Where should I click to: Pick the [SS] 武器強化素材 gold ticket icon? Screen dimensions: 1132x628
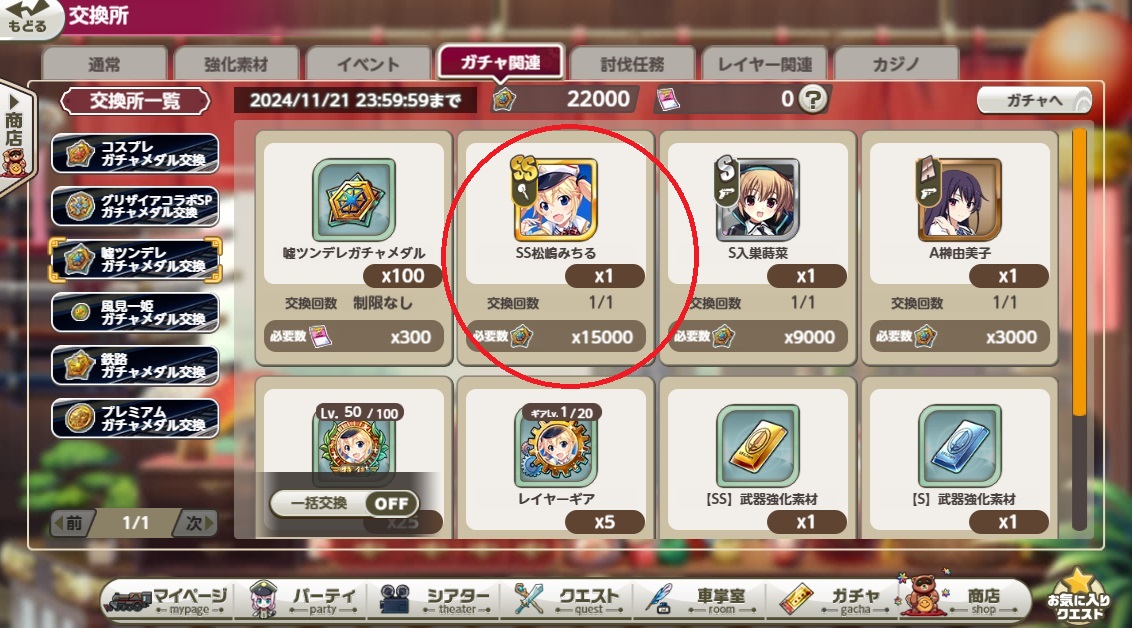[x=758, y=445]
